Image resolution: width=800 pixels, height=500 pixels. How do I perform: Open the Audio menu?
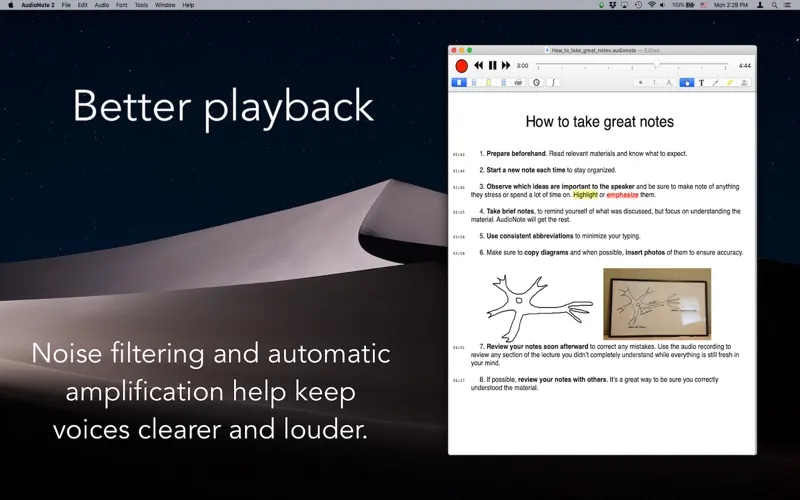[x=102, y=5]
